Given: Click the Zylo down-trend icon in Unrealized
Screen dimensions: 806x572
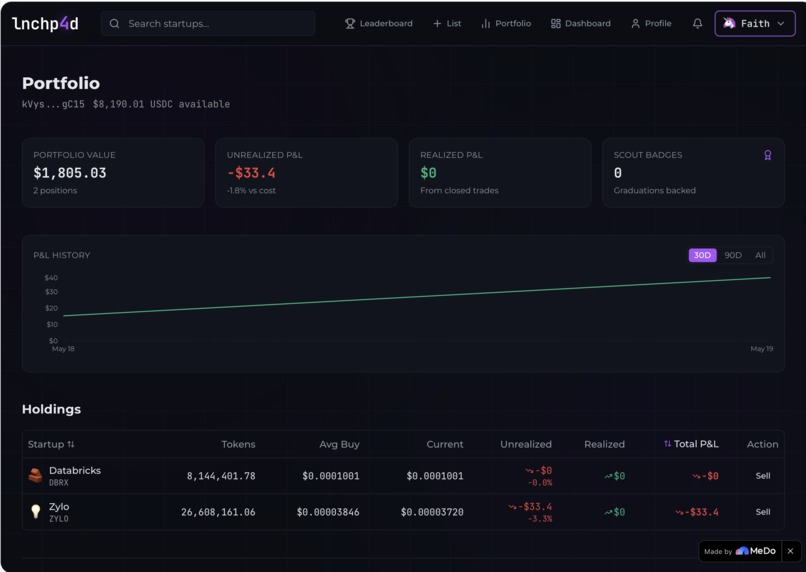Looking at the screenshot, I should click(512, 507).
